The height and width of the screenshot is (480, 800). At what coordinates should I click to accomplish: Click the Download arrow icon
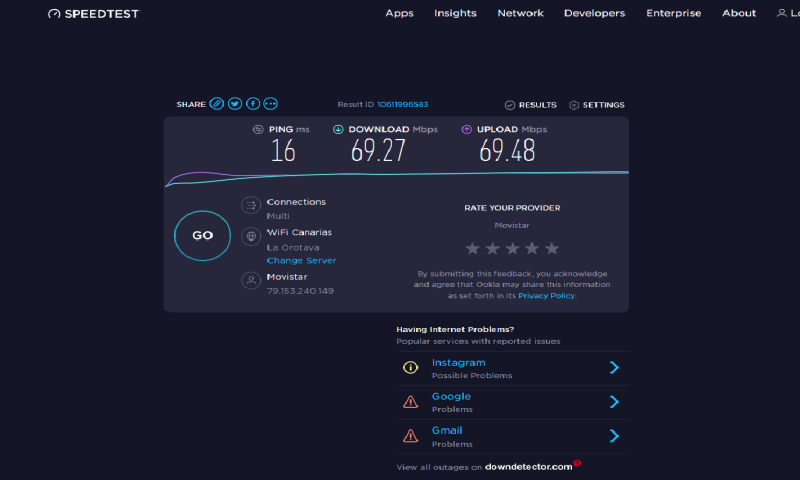[x=338, y=130]
